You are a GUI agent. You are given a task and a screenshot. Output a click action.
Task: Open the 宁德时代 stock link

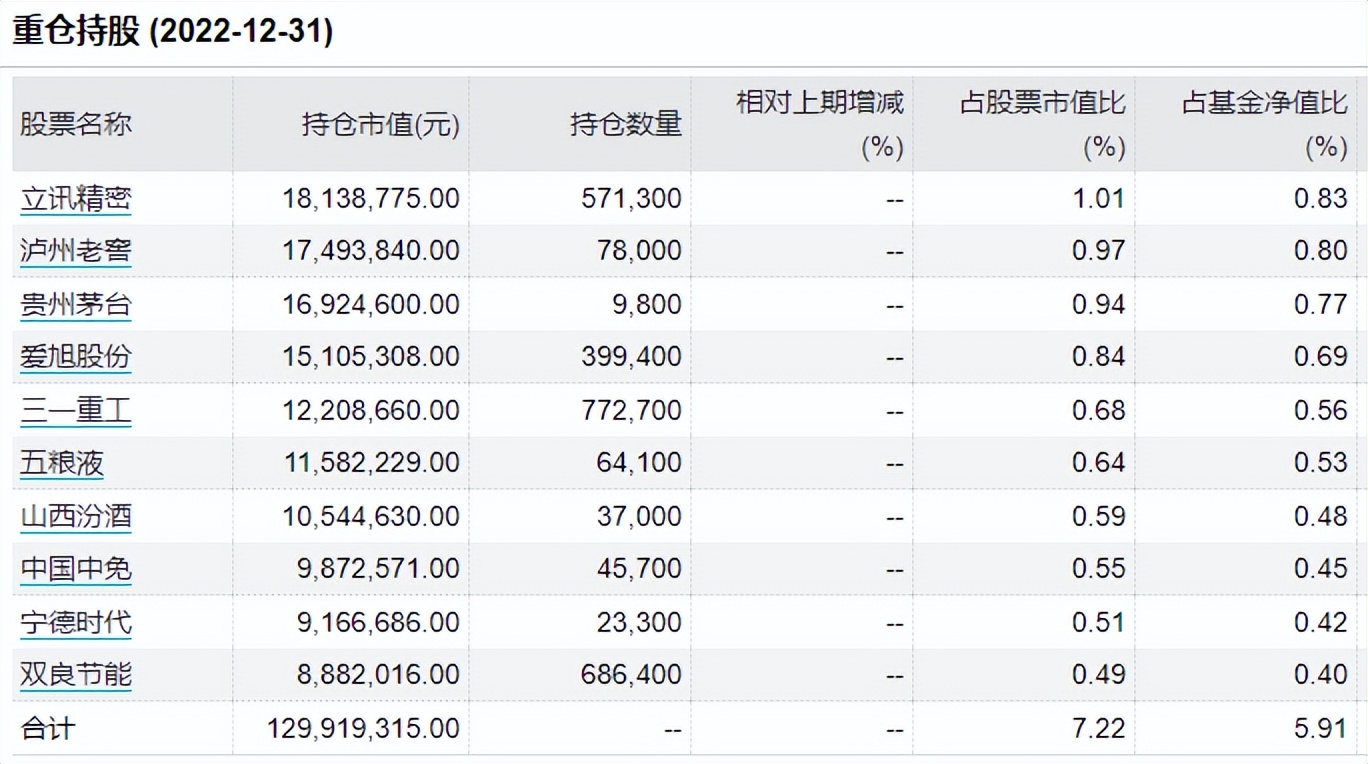pos(77,621)
